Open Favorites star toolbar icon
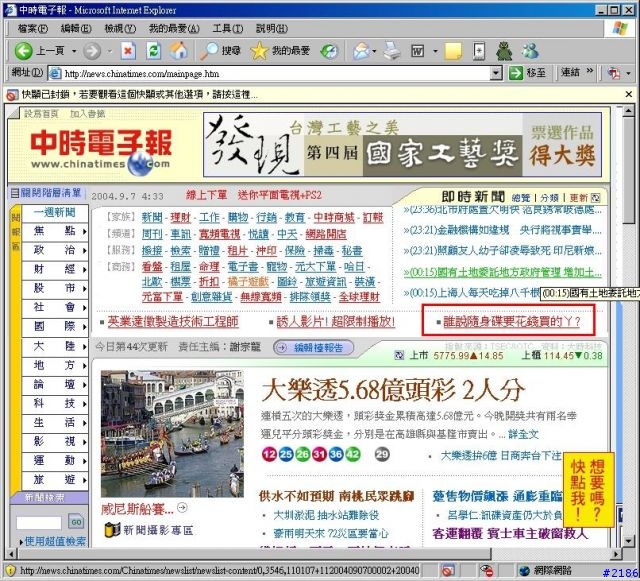 coord(259,51)
